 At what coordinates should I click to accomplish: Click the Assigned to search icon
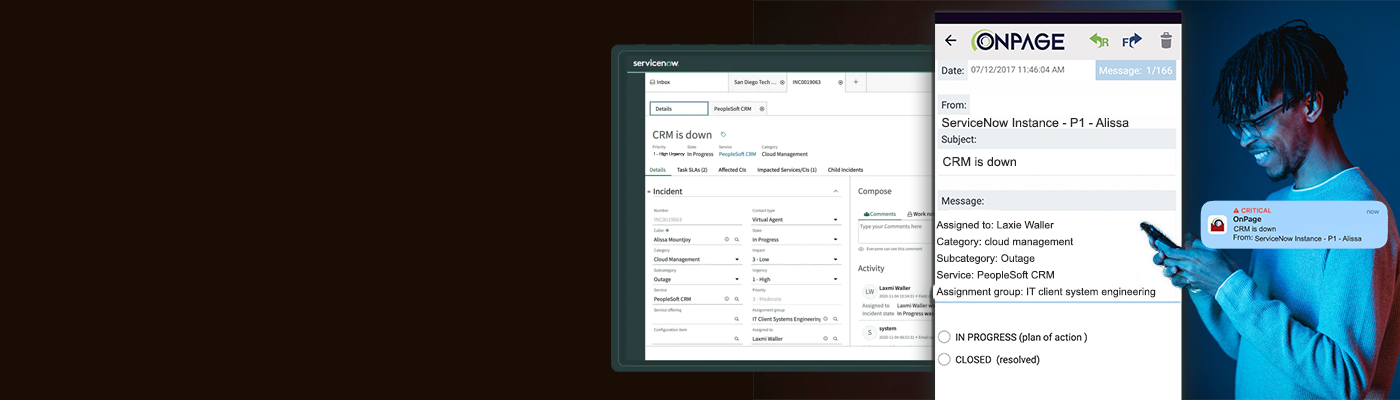835,339
